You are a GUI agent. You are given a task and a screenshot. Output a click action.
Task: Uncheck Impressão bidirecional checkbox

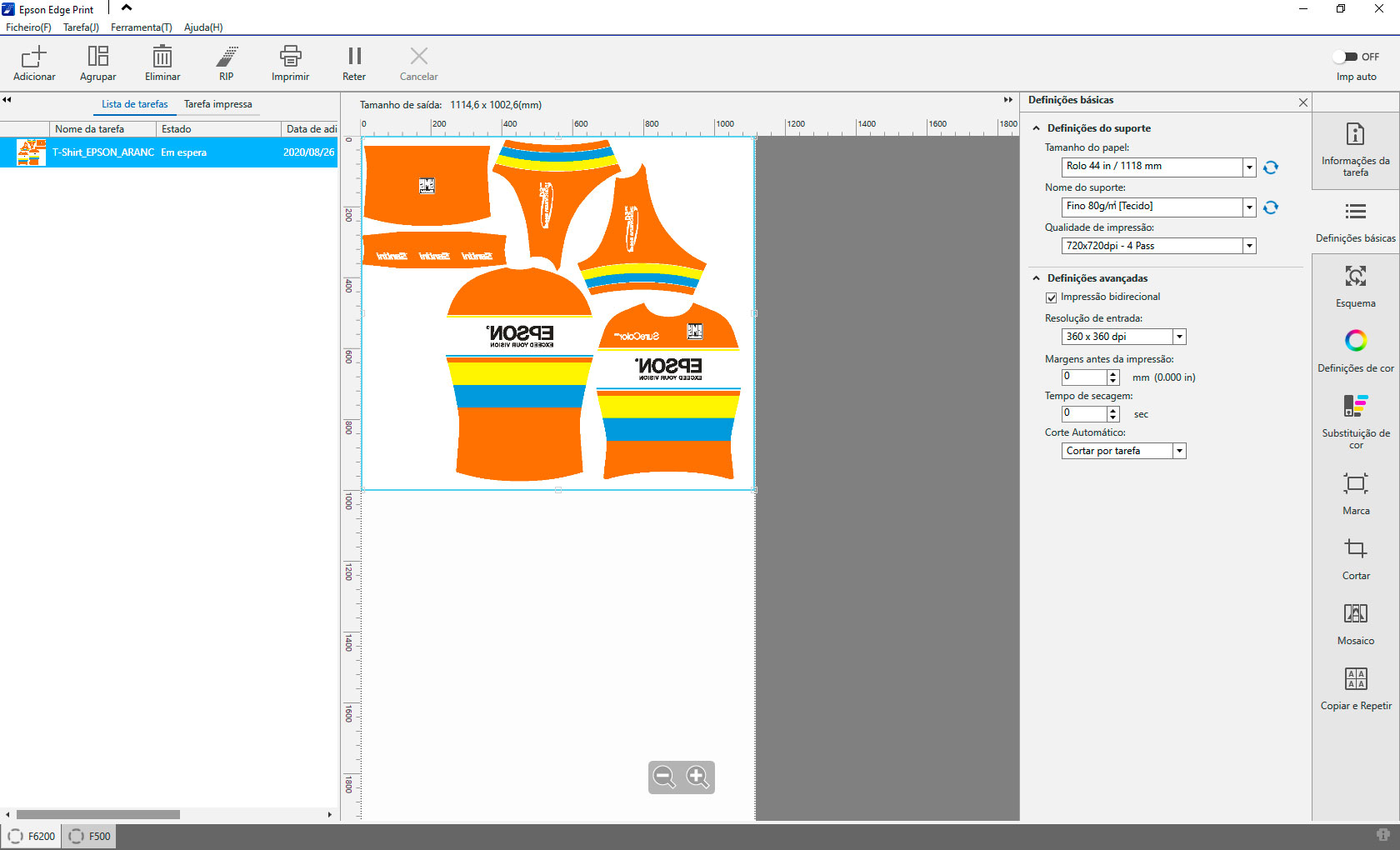[x=1052, y=297]
